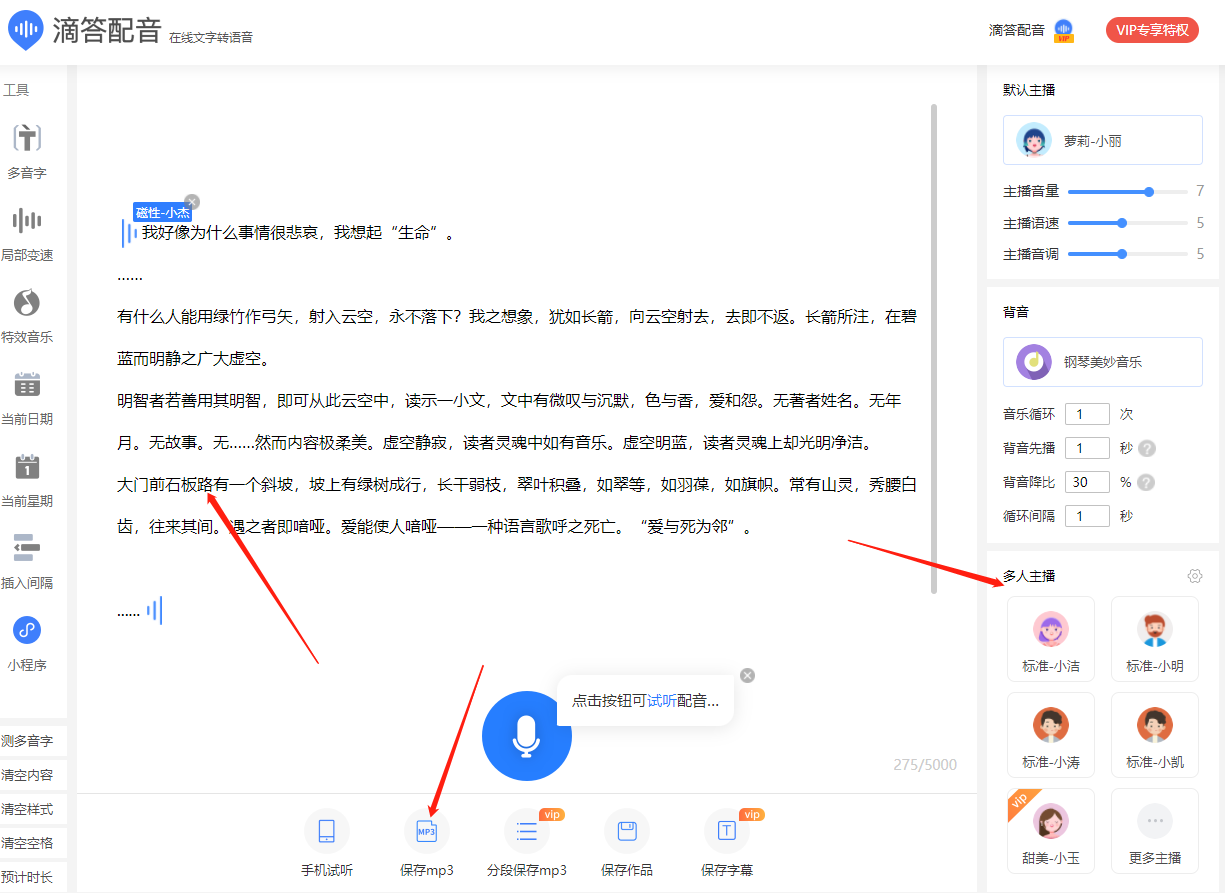Edit the 背音降比 percent field

click(x=1087, y=482)
